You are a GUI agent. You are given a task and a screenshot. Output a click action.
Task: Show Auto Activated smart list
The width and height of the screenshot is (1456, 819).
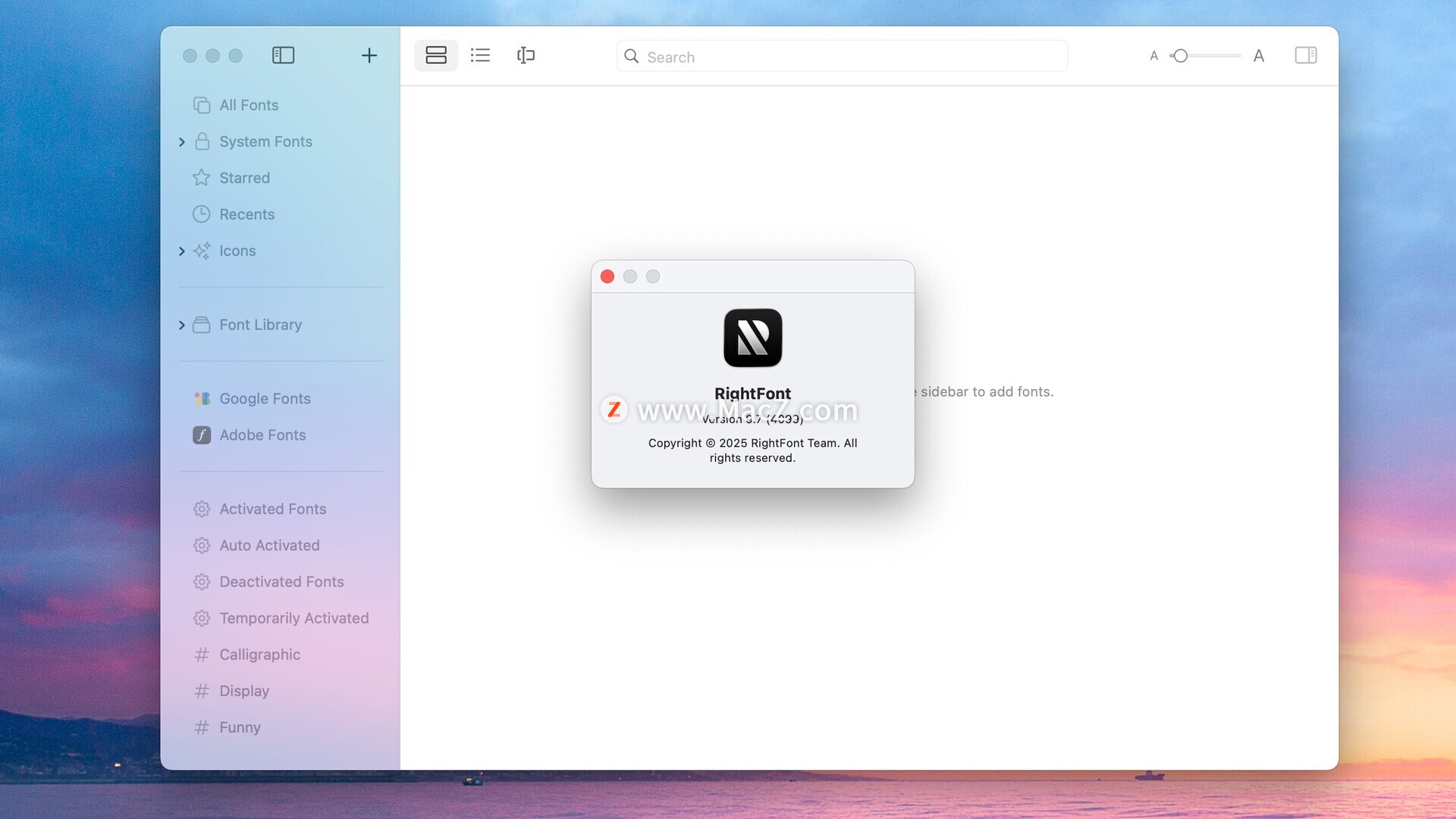point(270,545)
